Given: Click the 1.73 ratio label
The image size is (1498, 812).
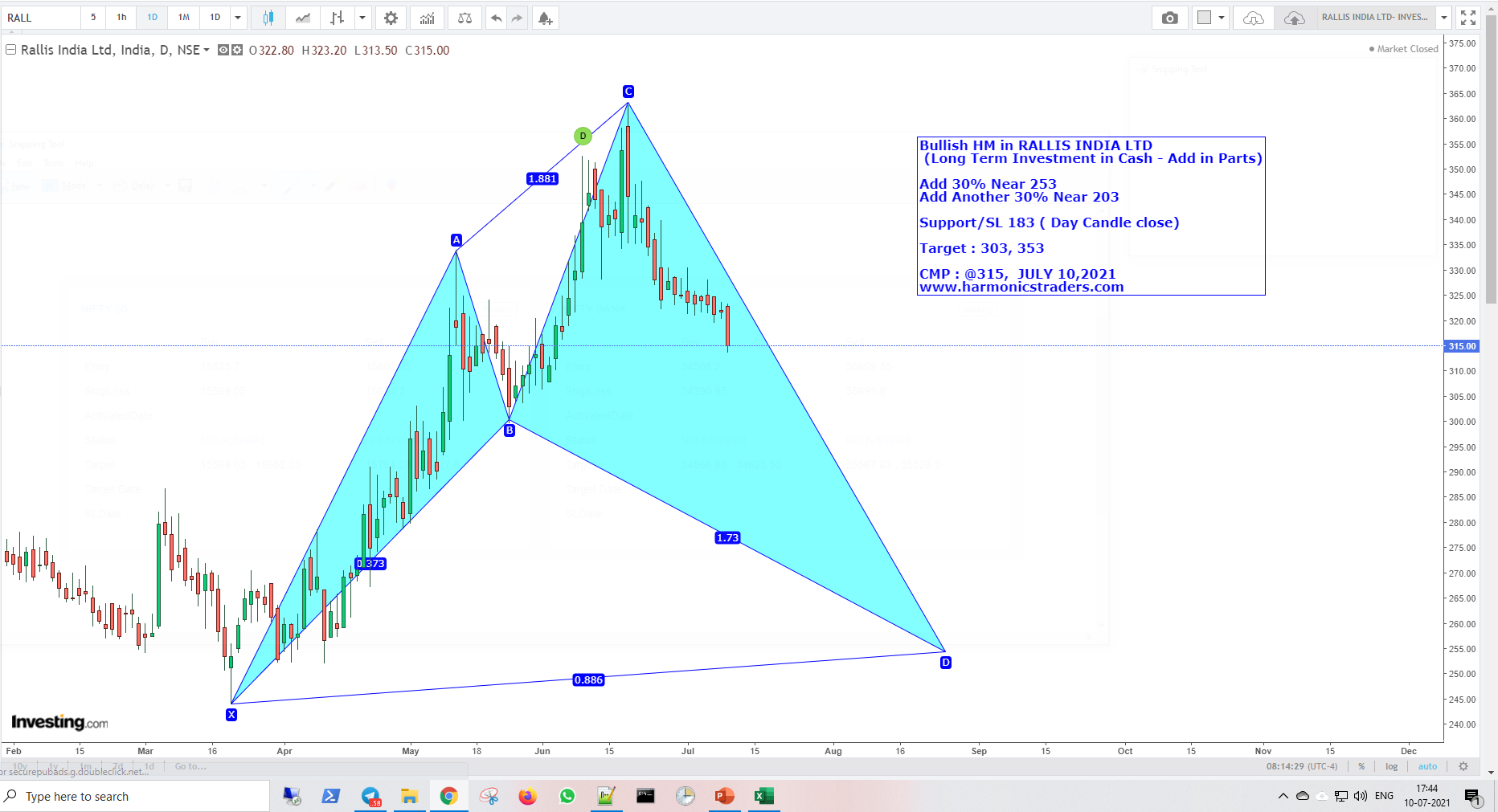Looking at the screenshot, I should pyautogui.click(x=727, y=538).
